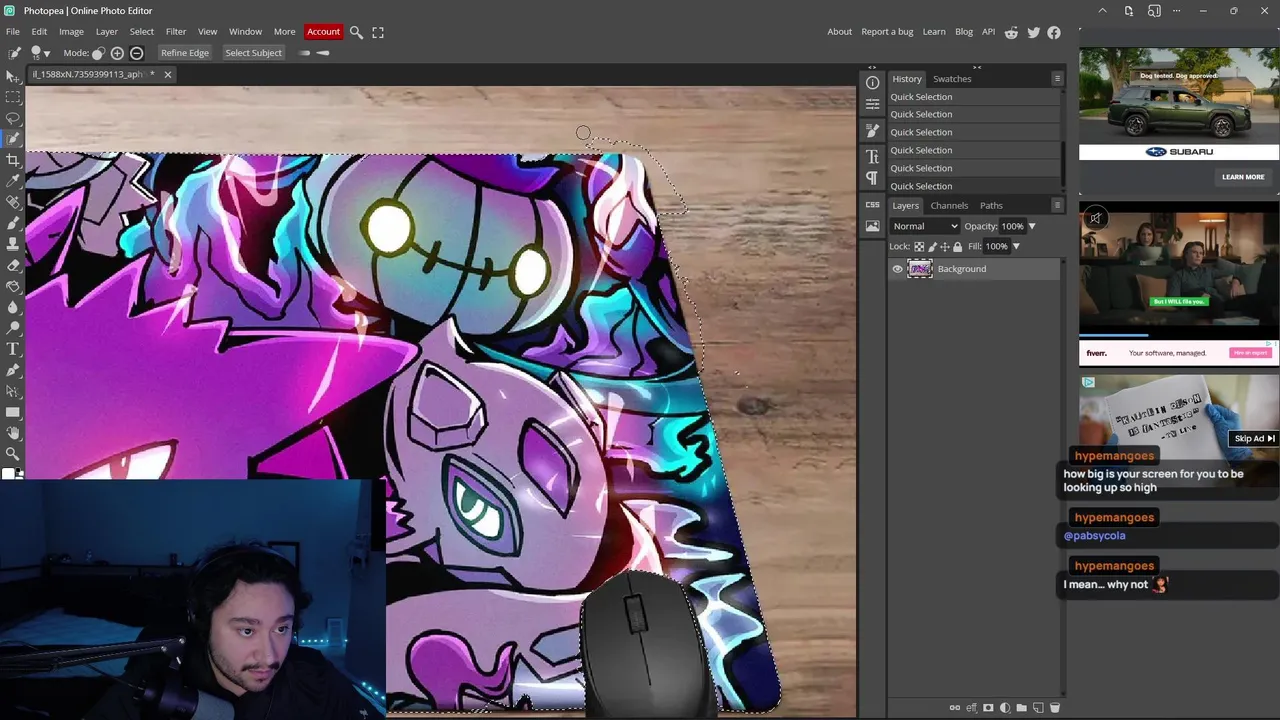Screen dimensions: 1280x720
Task: Select the Lasso tool
Action: tap(12, 118)
